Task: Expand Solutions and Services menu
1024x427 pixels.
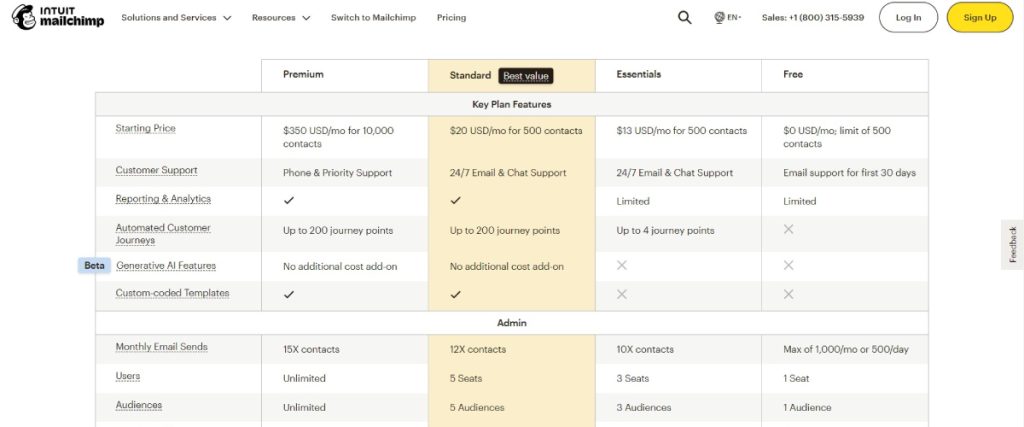Action: tap(176, 18)
